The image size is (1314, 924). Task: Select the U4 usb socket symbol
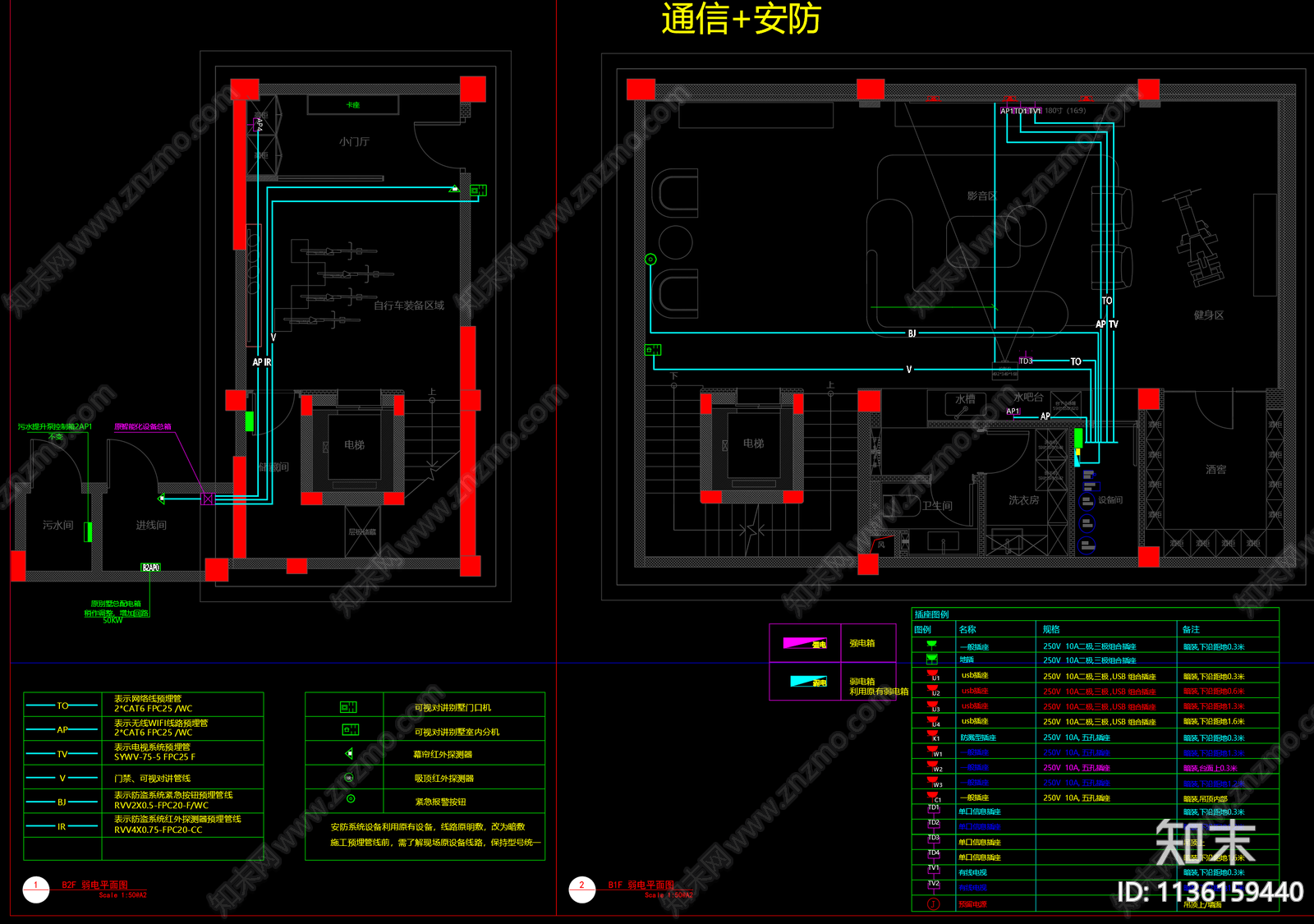(x=933, y=721)
